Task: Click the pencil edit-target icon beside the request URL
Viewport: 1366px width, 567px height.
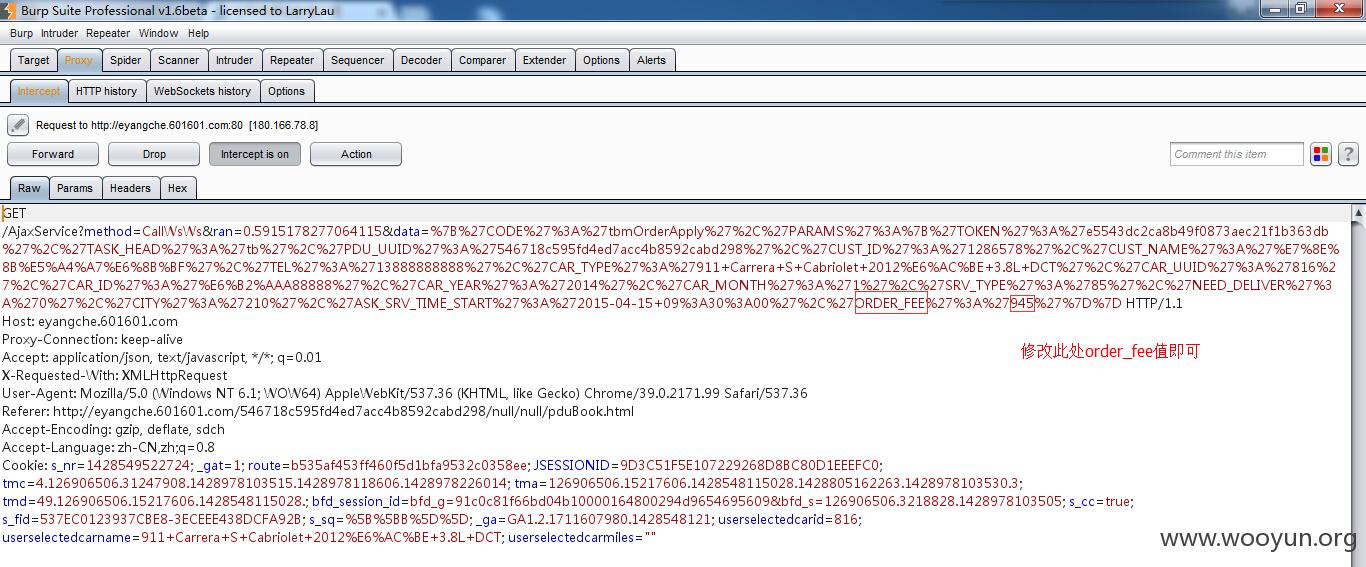Action: 18,125
